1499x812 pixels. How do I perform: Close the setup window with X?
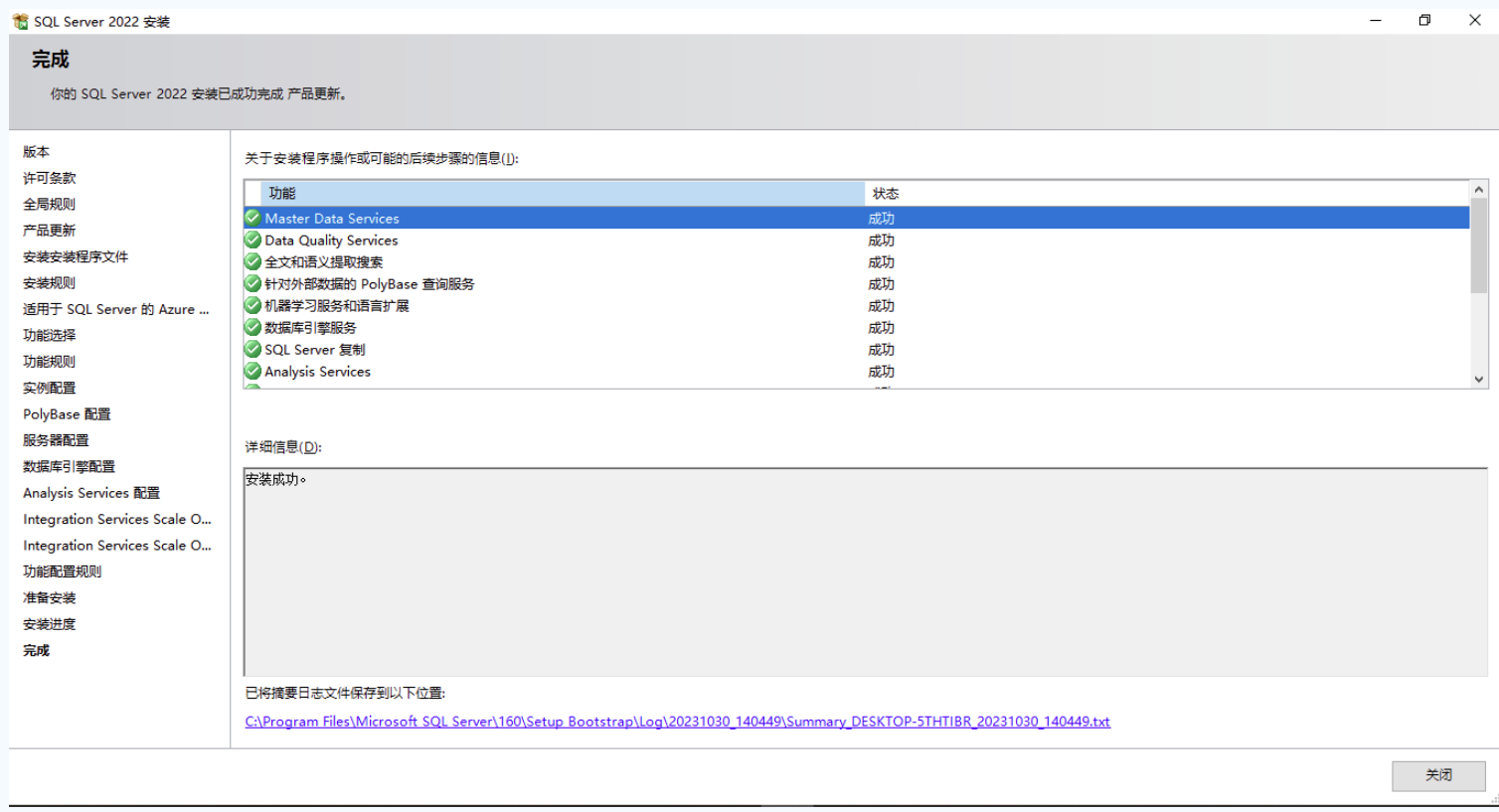(1475, 20)
